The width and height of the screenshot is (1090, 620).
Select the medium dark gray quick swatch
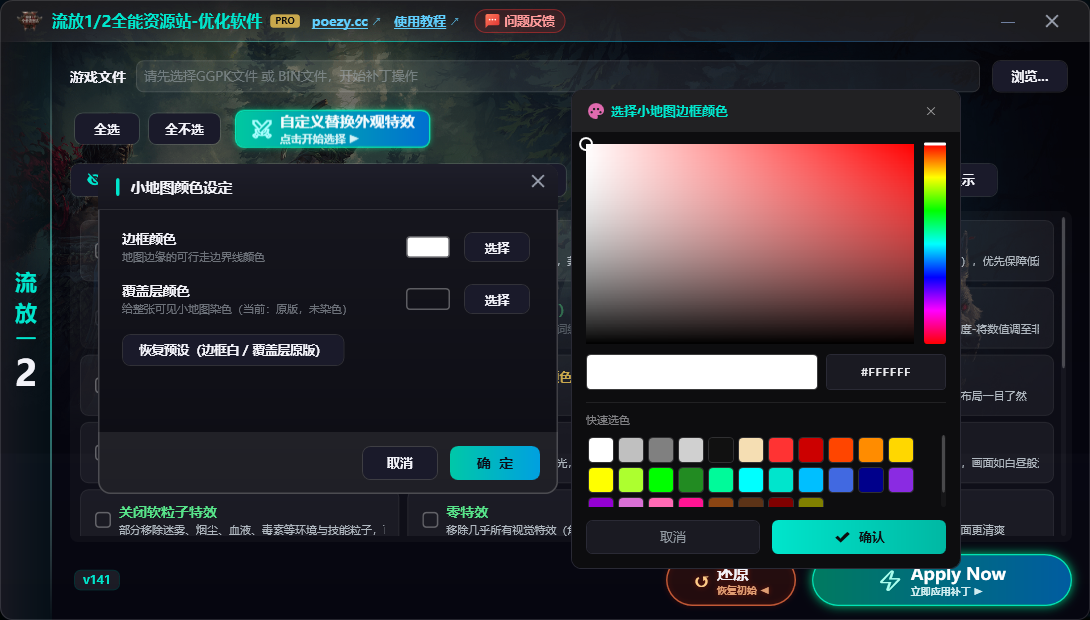click(x=661, y=450)
